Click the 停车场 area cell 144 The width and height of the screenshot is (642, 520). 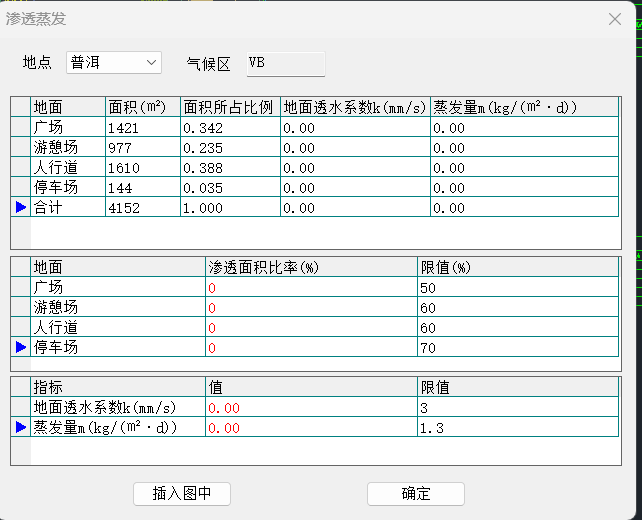[142, 187]
